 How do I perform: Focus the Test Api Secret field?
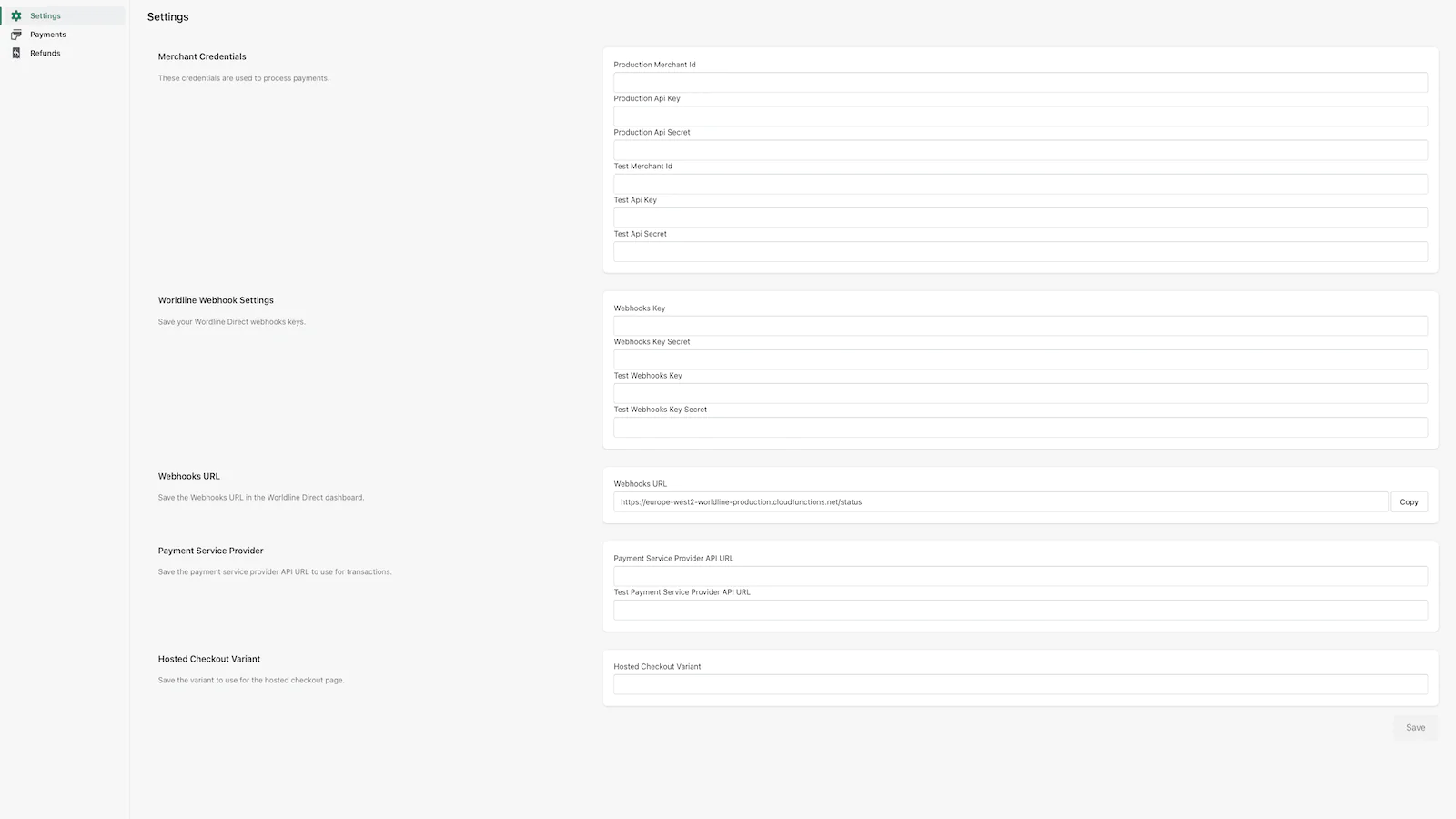[1020, 251]
